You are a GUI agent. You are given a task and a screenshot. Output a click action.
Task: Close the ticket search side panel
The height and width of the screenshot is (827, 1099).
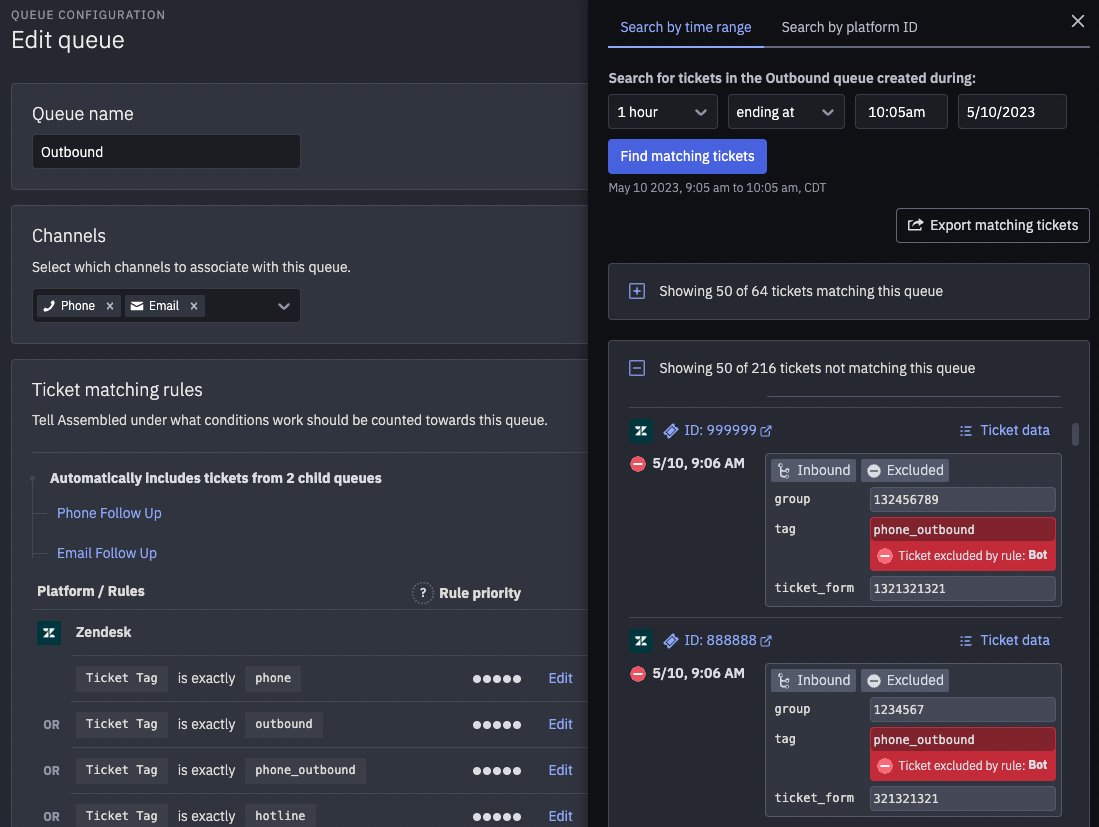pos(1077,21)
